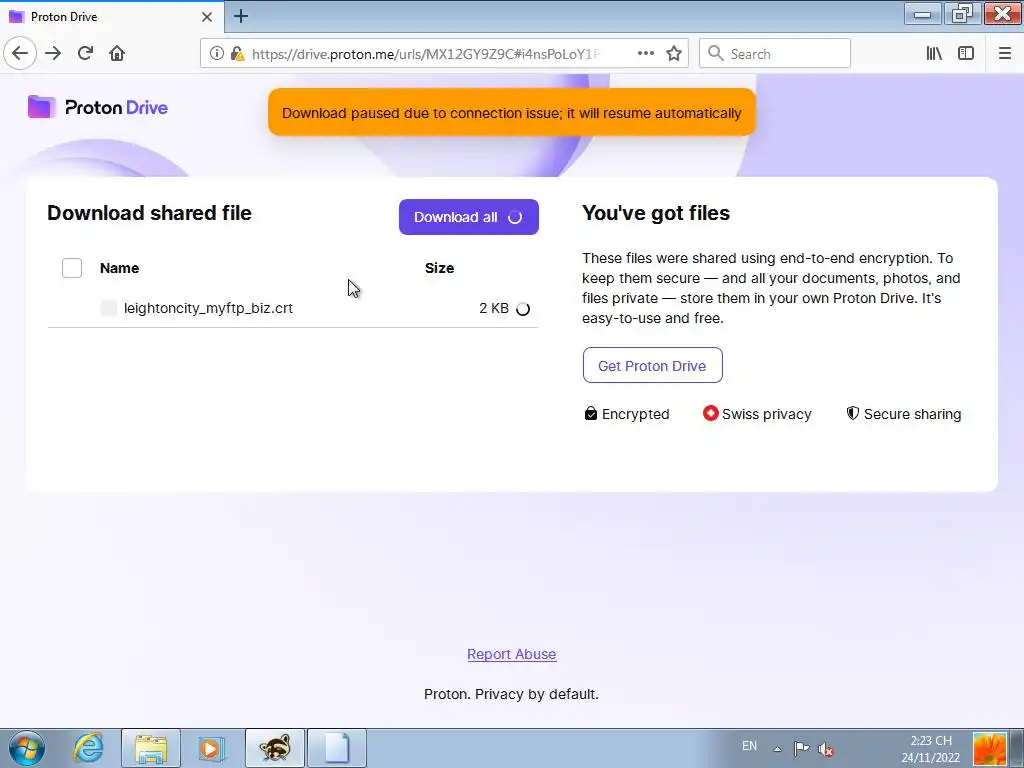
Task: Click the You've got files heading
Action: pos(656,213)
